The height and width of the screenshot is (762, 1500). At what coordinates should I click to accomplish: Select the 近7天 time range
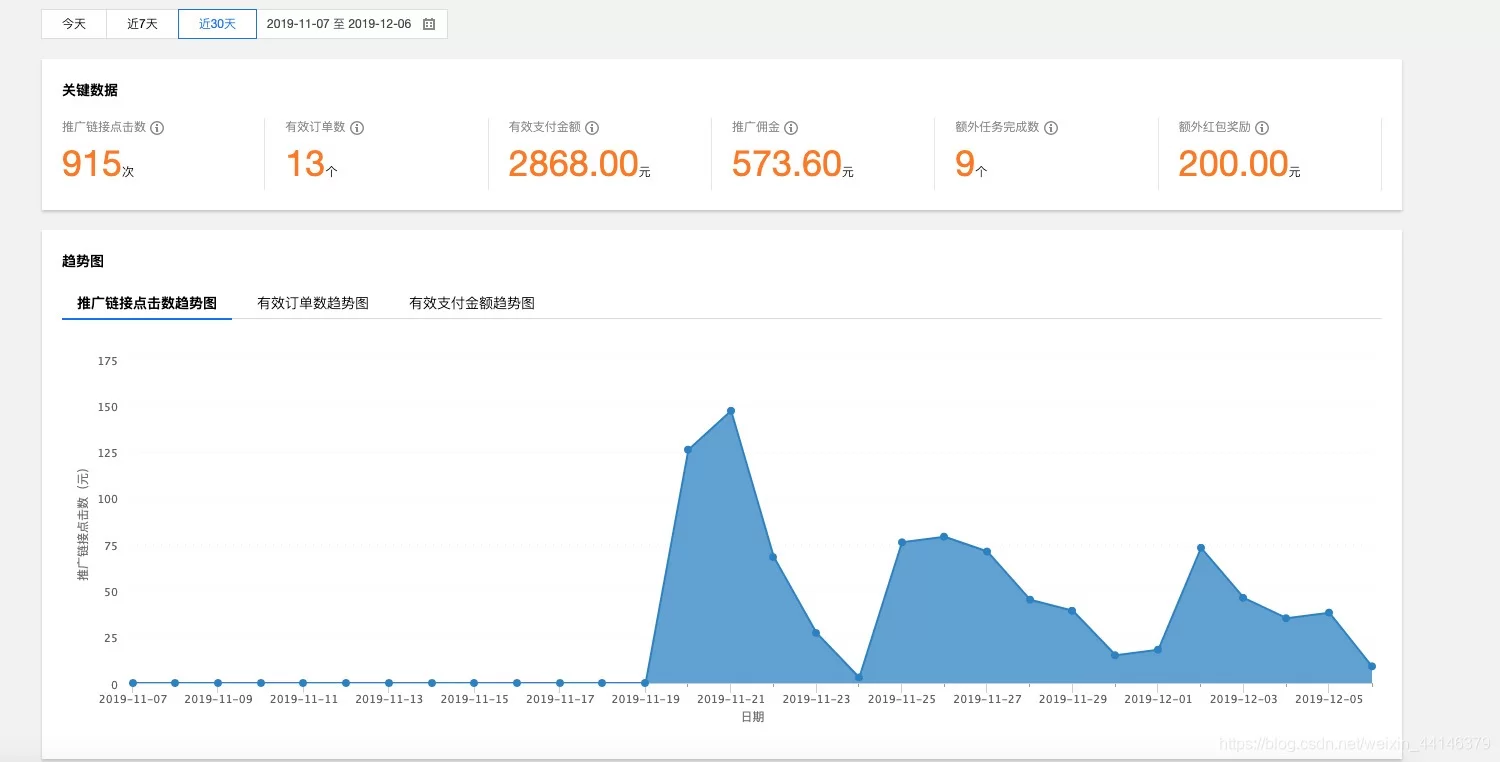point(142,24)
